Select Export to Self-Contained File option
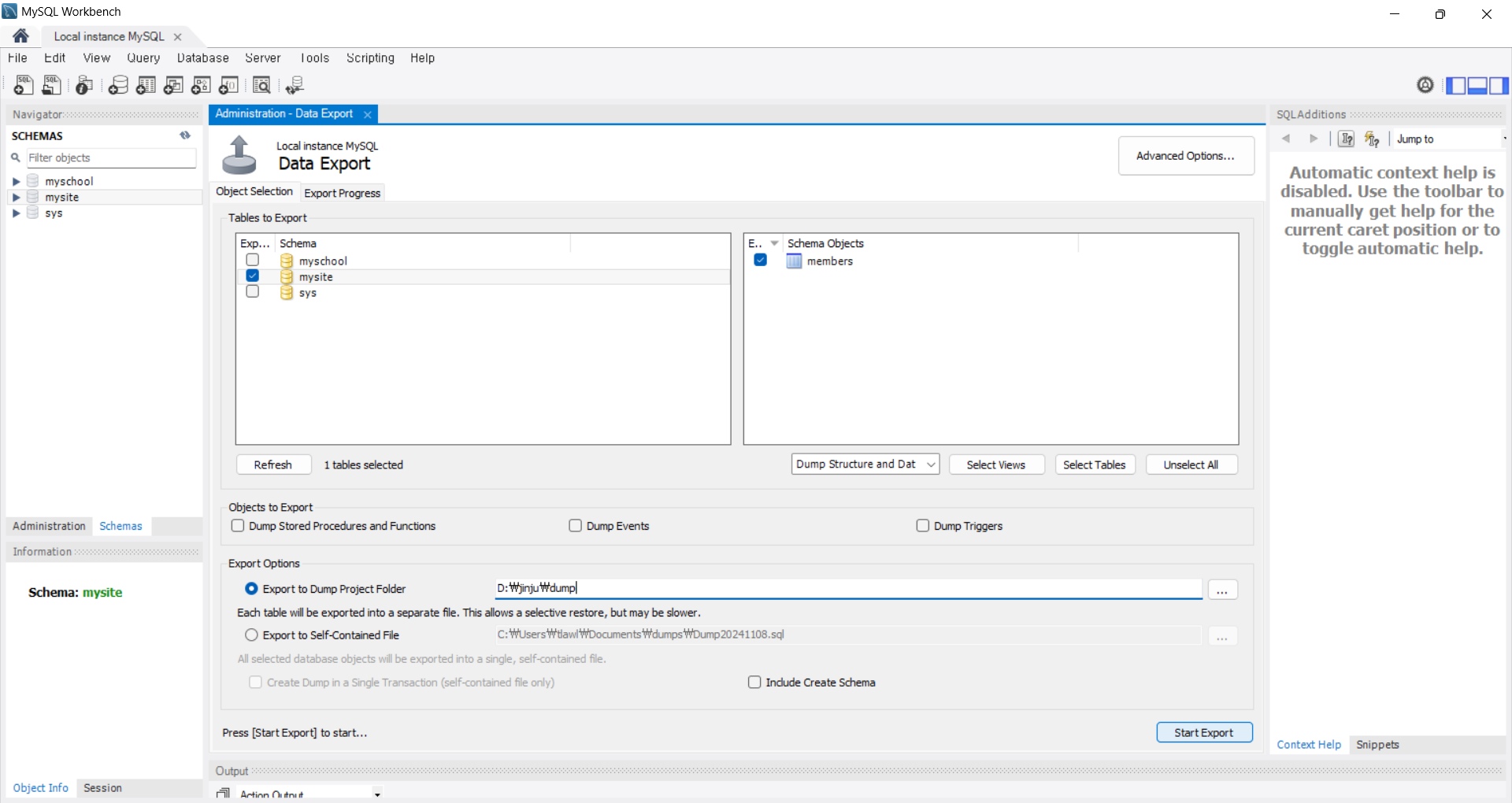 [251, 635]
